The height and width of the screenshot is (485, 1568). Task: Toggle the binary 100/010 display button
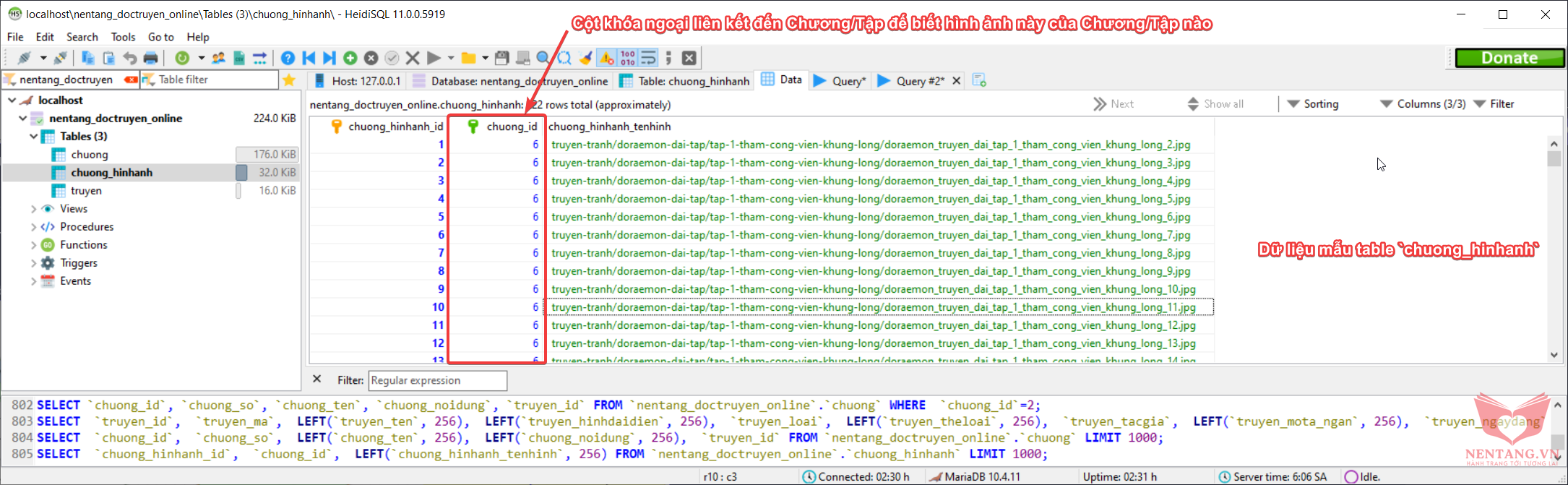click(627, 58)
